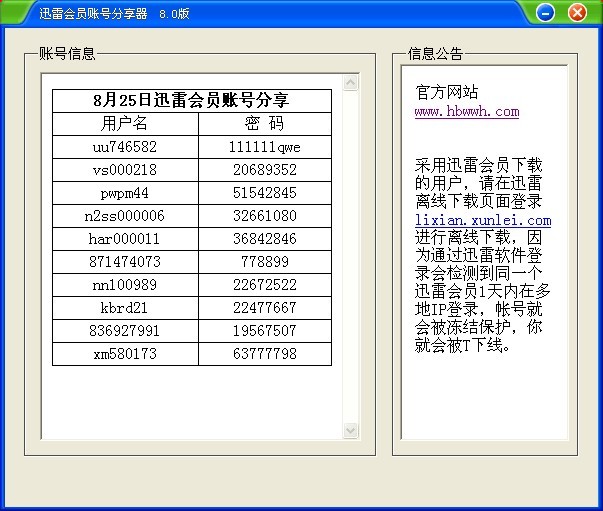The height and width of the screenshot is (511, 603).
Task: Select password 22477667 cell
Action: click(265, 308)
